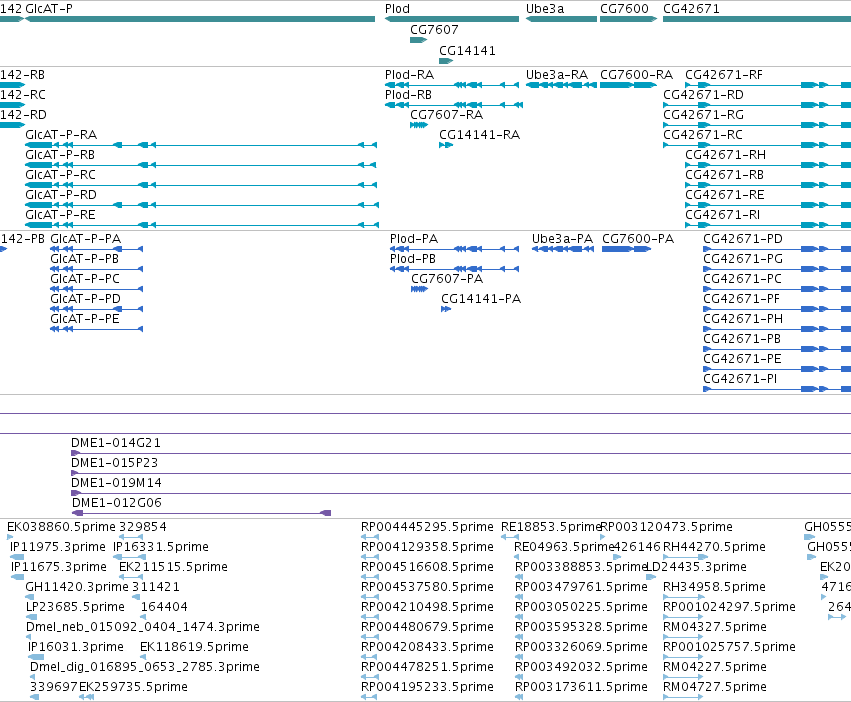The height and width of the screenshot is (702, 851).
Task: Open EST LD24435.3prime
Action: click(x=696, y=567)
